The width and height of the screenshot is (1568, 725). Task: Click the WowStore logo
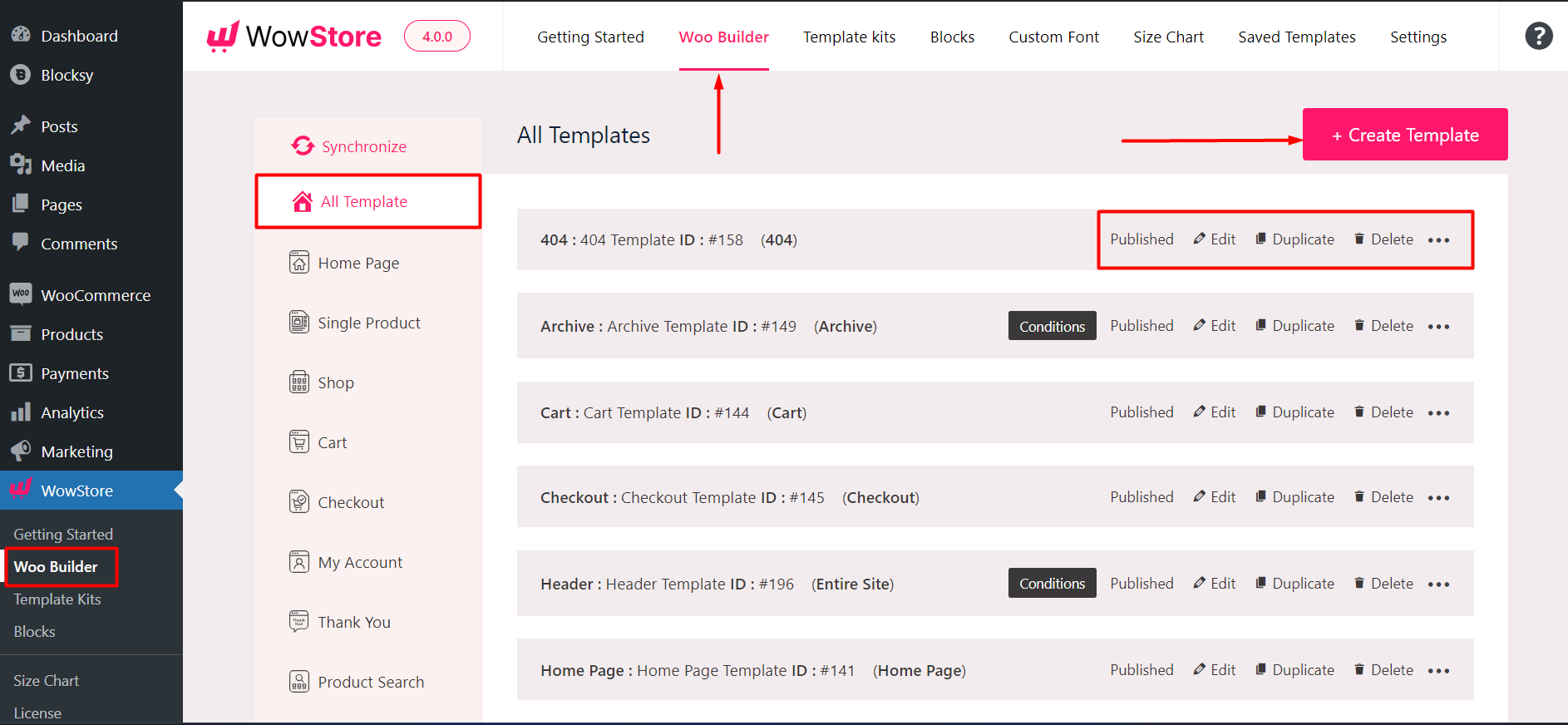[294, 36]
